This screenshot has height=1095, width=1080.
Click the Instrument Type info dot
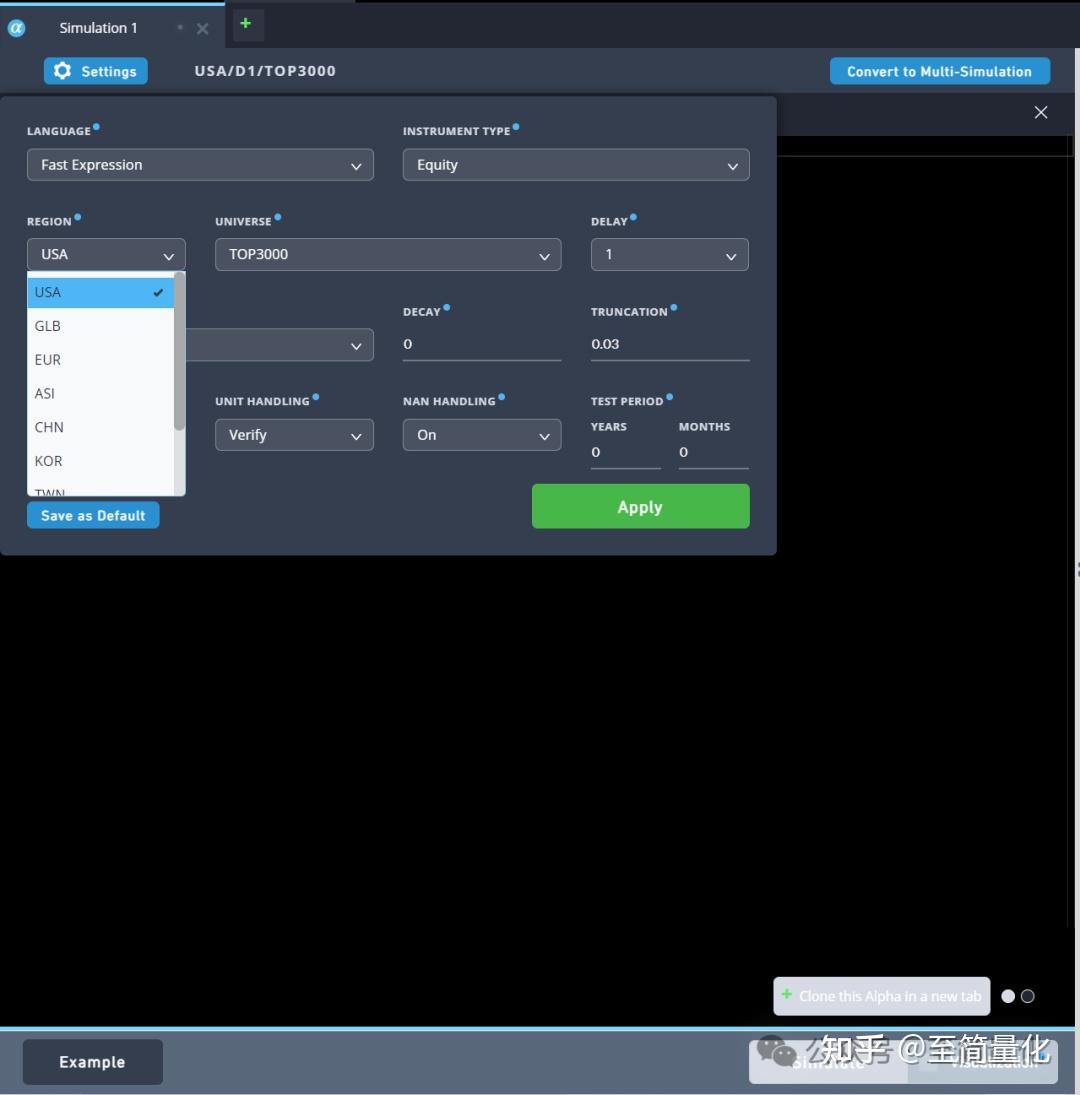(x=516, y=127)
